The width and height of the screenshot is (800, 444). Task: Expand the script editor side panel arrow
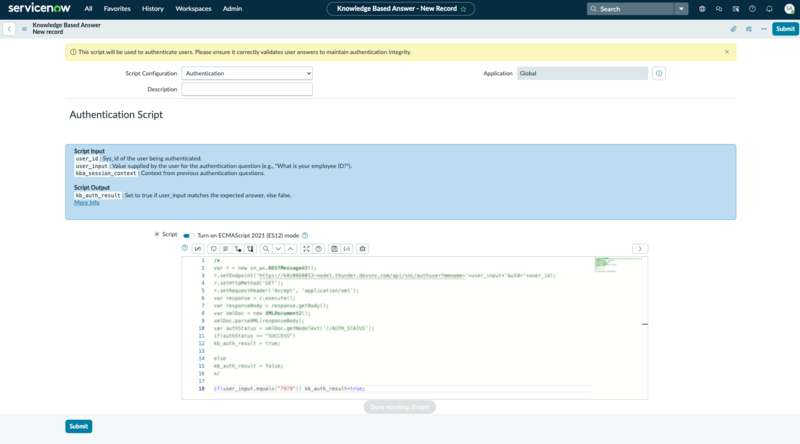(x=640, y=249)
